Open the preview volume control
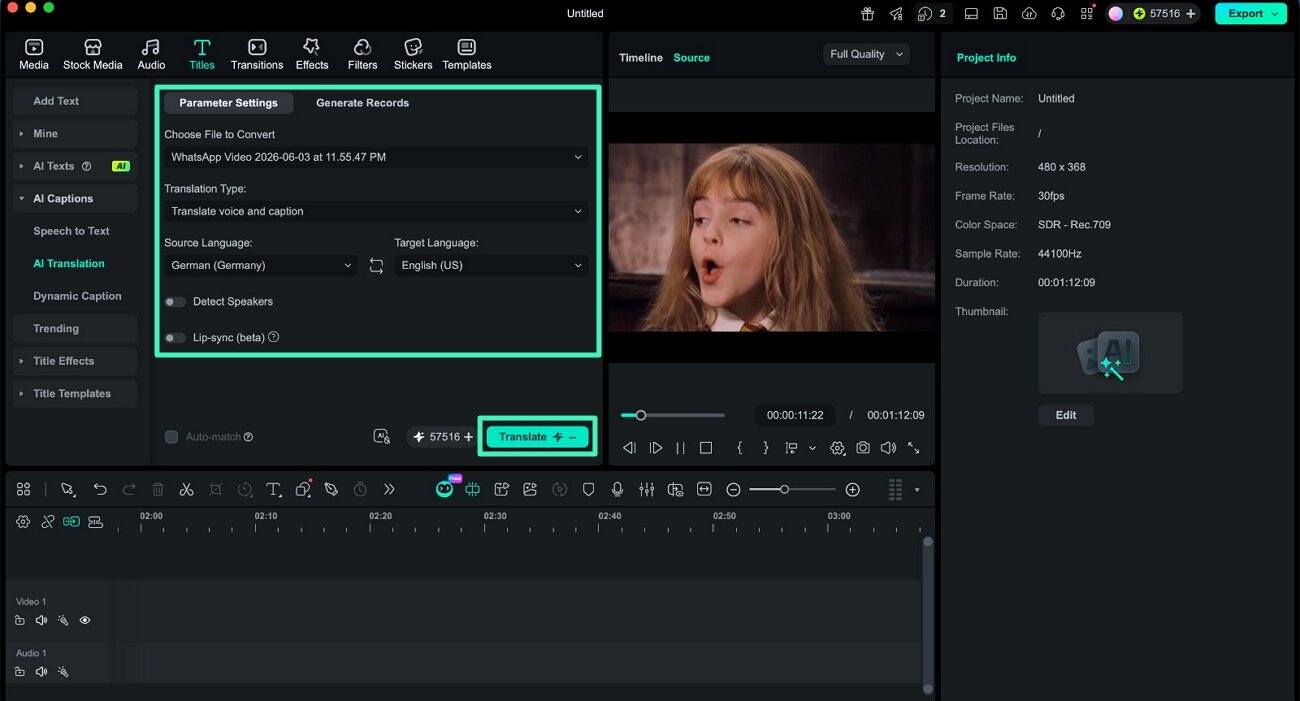The height and width of the screenshot is (701, 1300). point(888,448)
